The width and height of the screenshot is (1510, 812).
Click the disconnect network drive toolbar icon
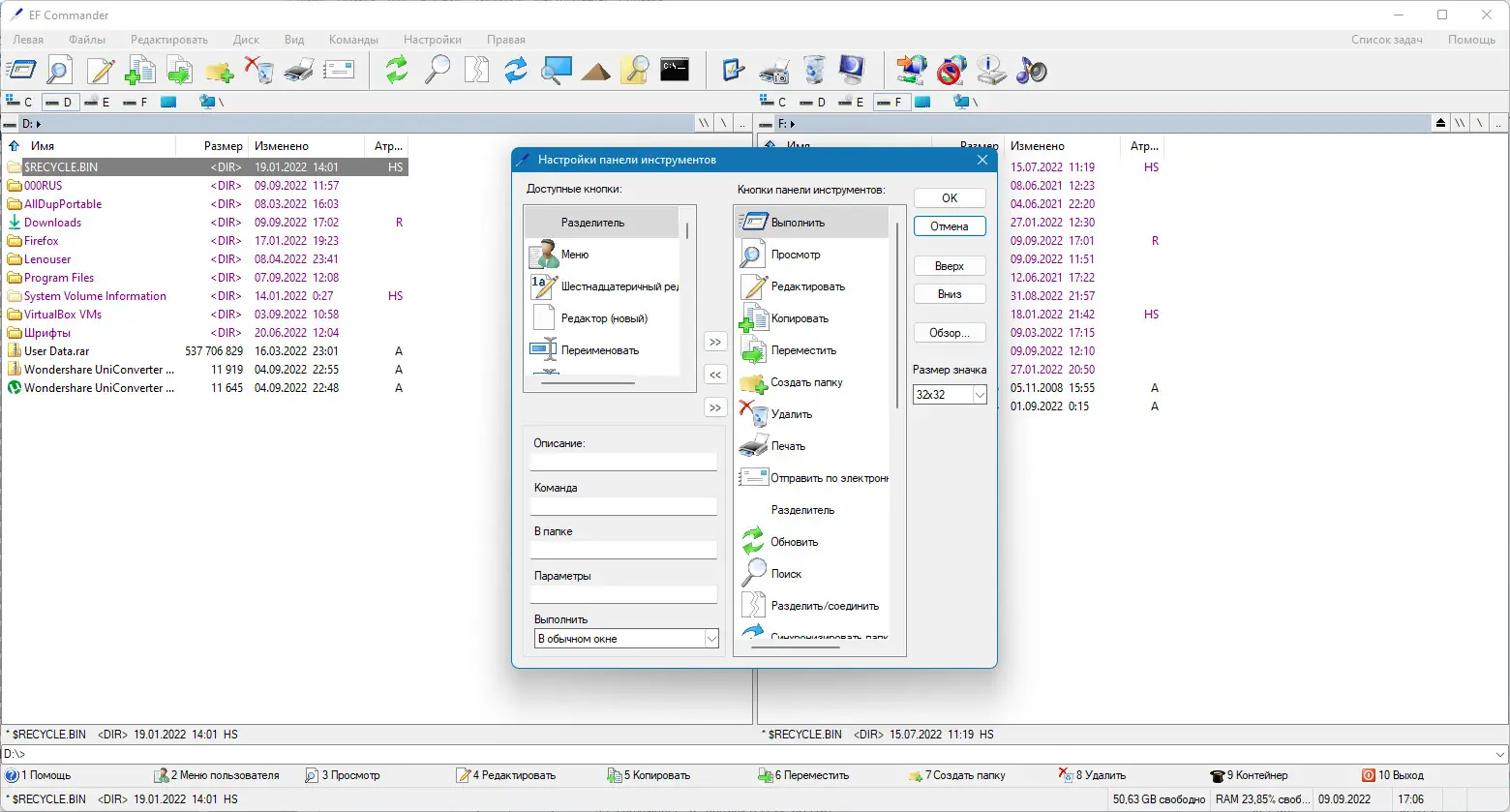click(951, 70)
